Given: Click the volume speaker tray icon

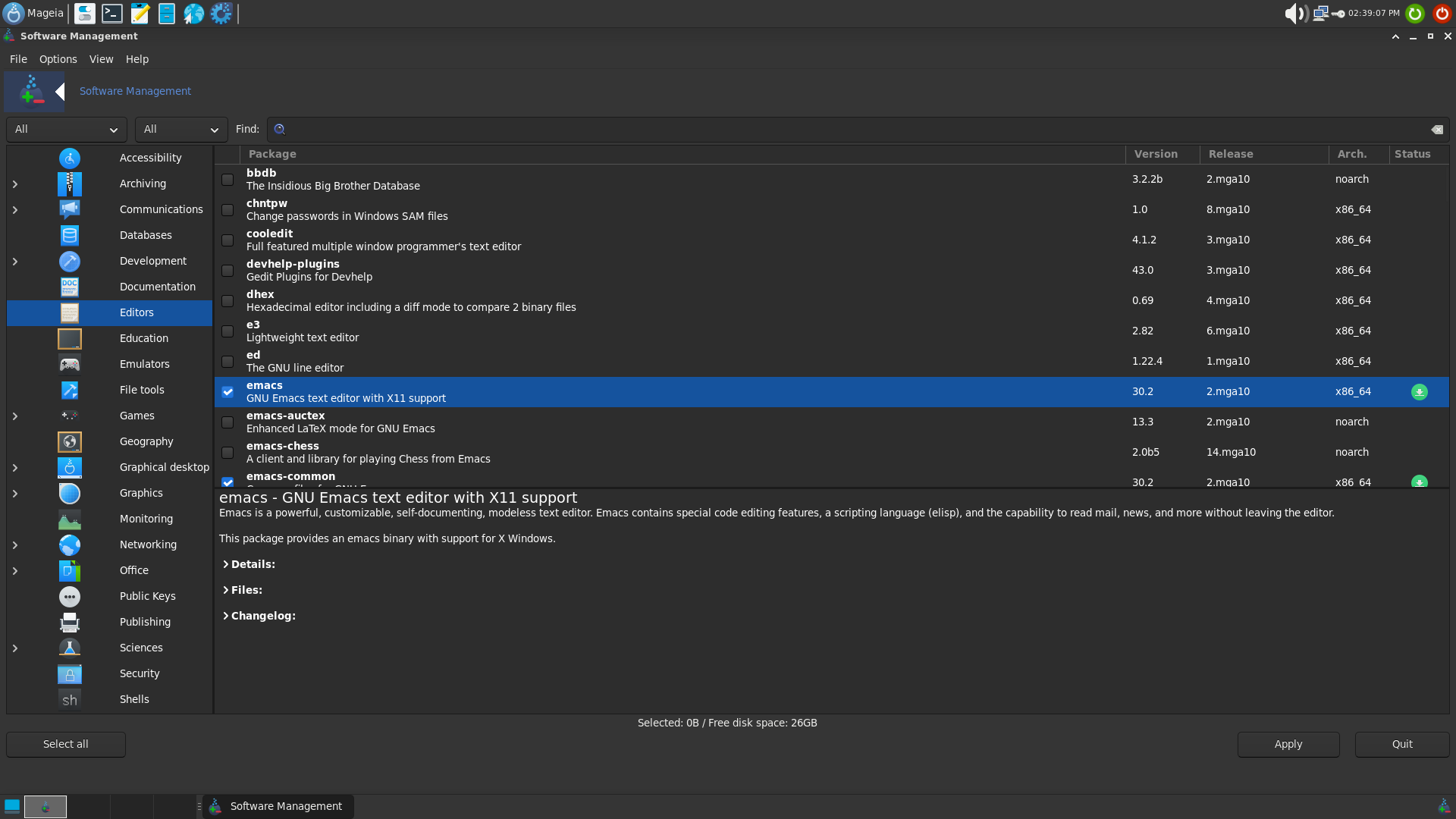Looking at the screenshot, I should click(x=1294, y=13).
